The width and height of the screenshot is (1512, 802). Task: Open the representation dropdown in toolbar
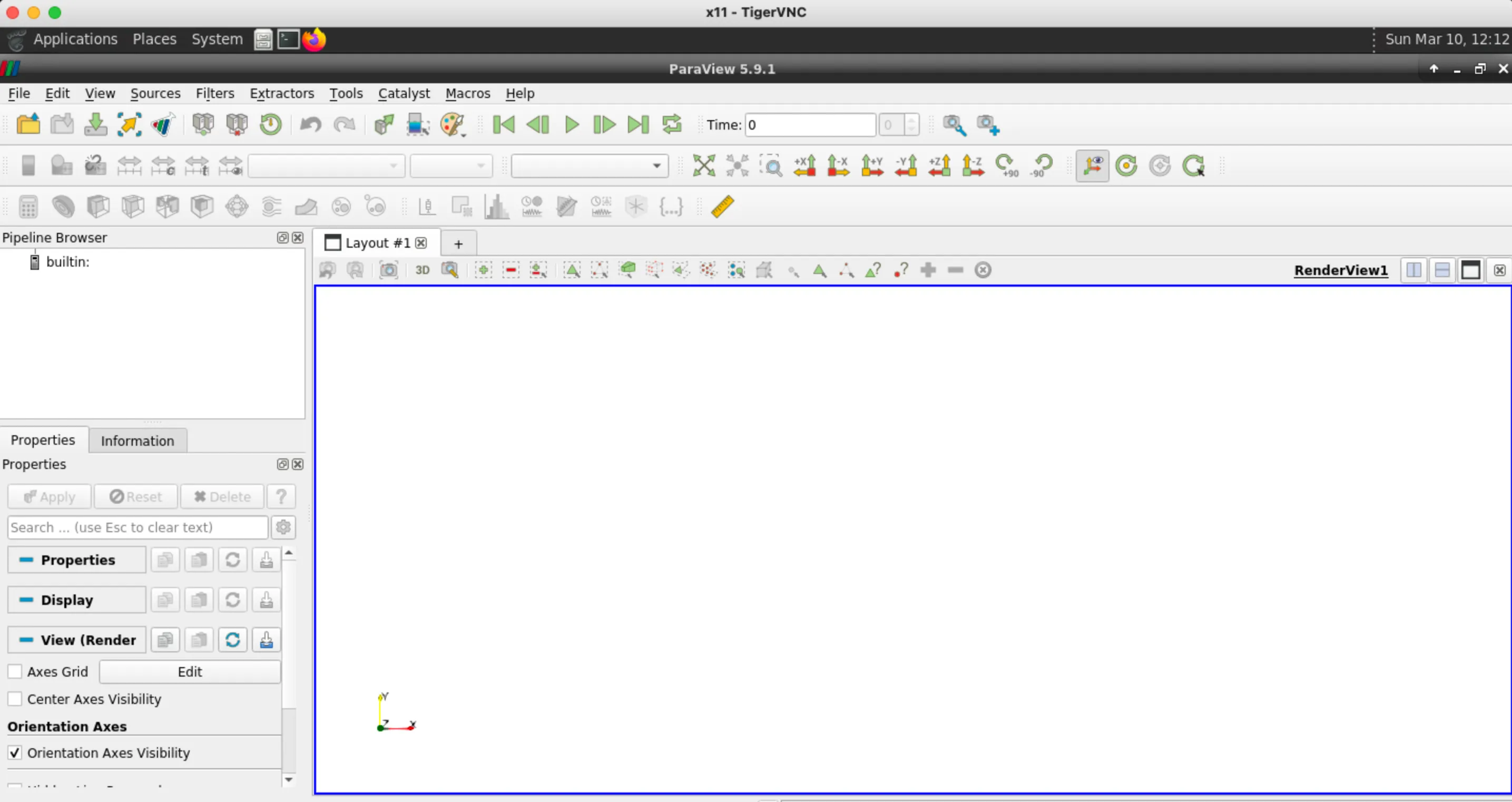point(590,165)
